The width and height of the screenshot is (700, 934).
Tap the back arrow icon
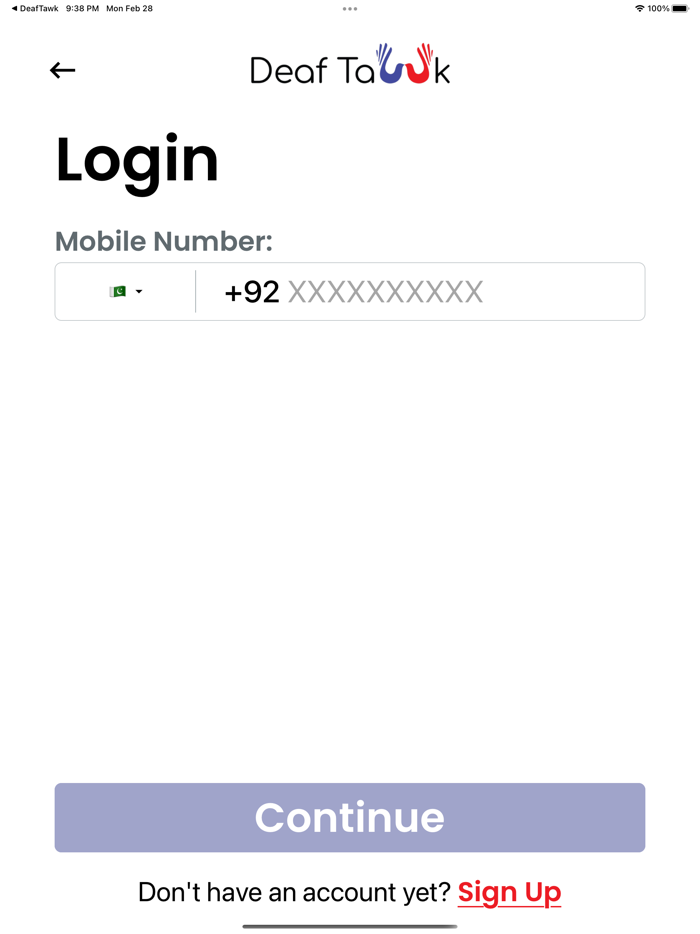tap(62, 70)
